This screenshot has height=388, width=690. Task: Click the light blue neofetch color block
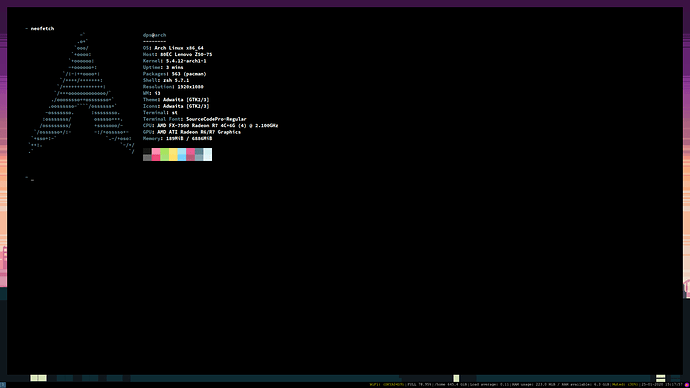pyautogui.click(x=182, y=154)
